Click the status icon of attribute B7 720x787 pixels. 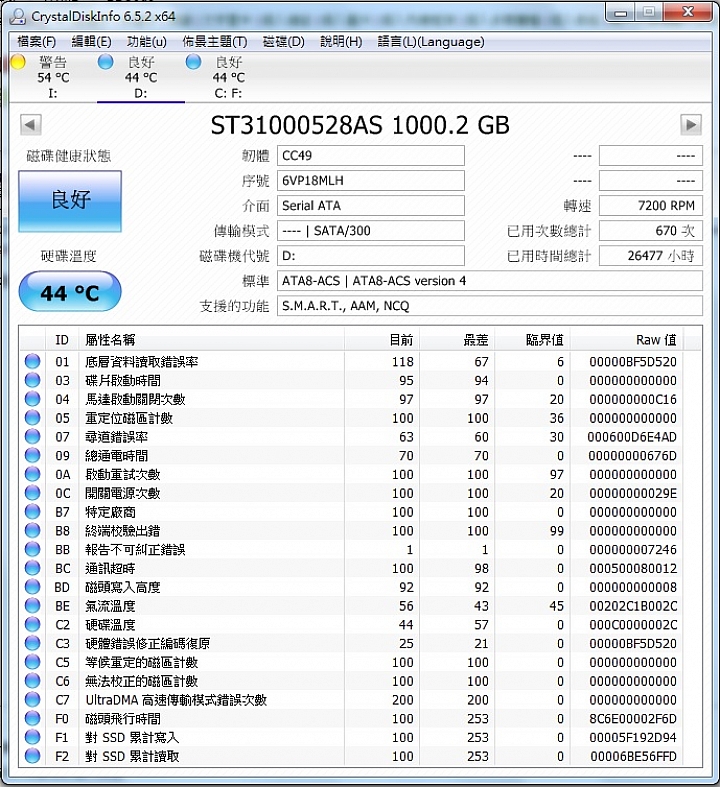[33, 511]
